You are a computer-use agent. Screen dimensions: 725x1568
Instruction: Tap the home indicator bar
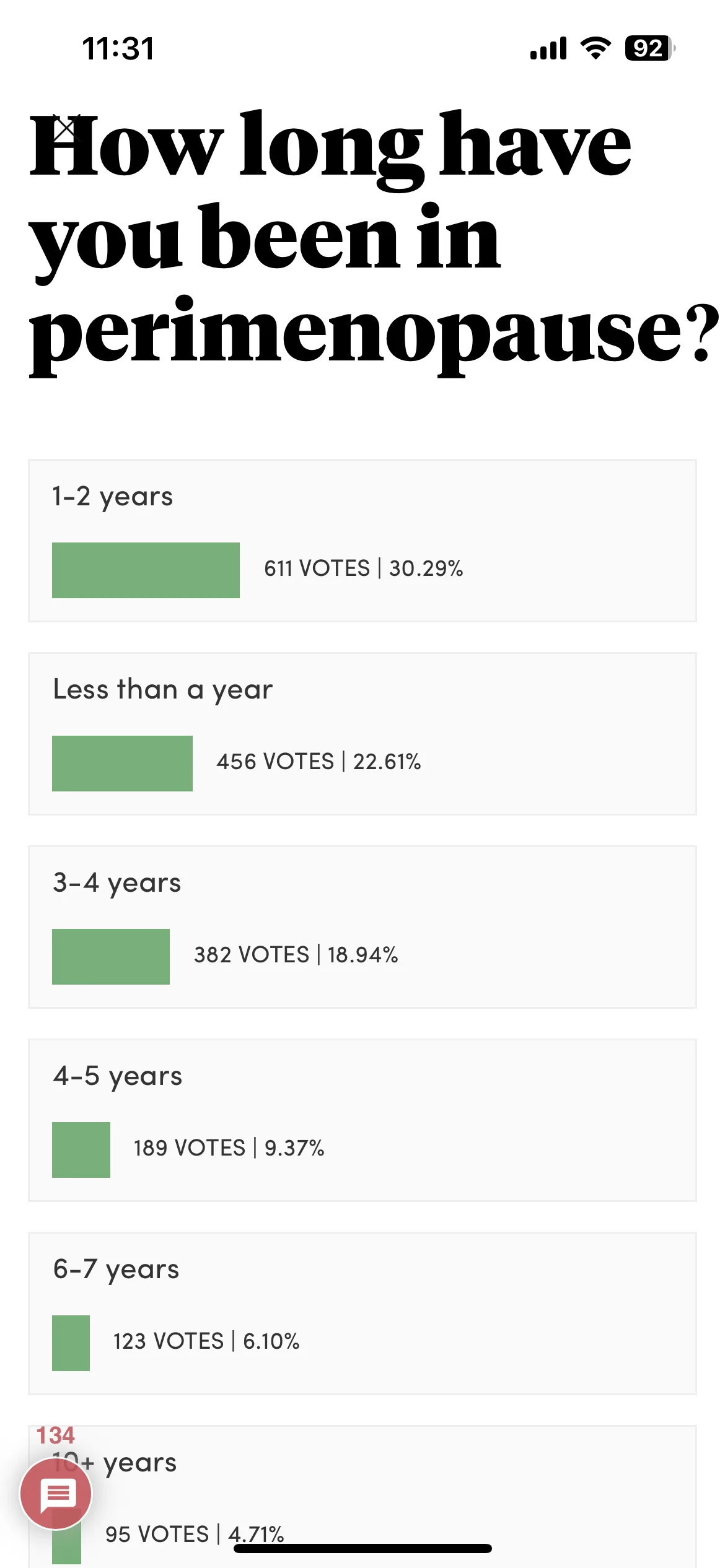[362, 1548]
